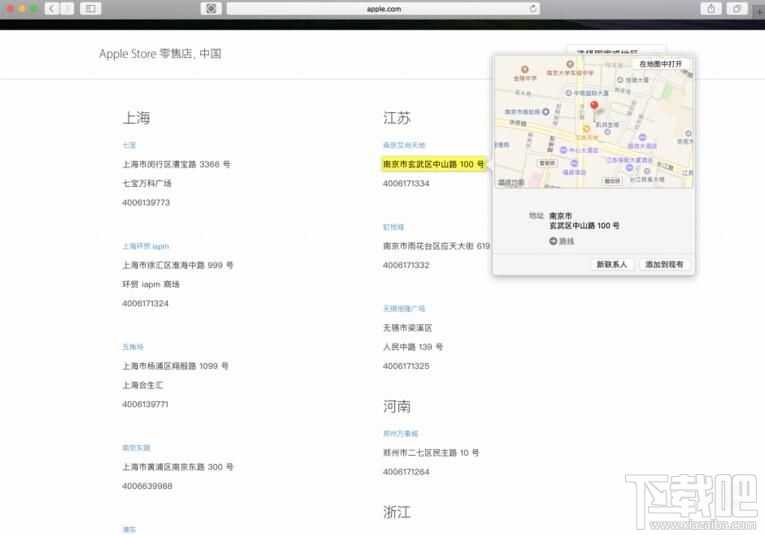Click phone number 4006139773
The height and width of the screenshot is (535, 765).
tap(146, 202)
